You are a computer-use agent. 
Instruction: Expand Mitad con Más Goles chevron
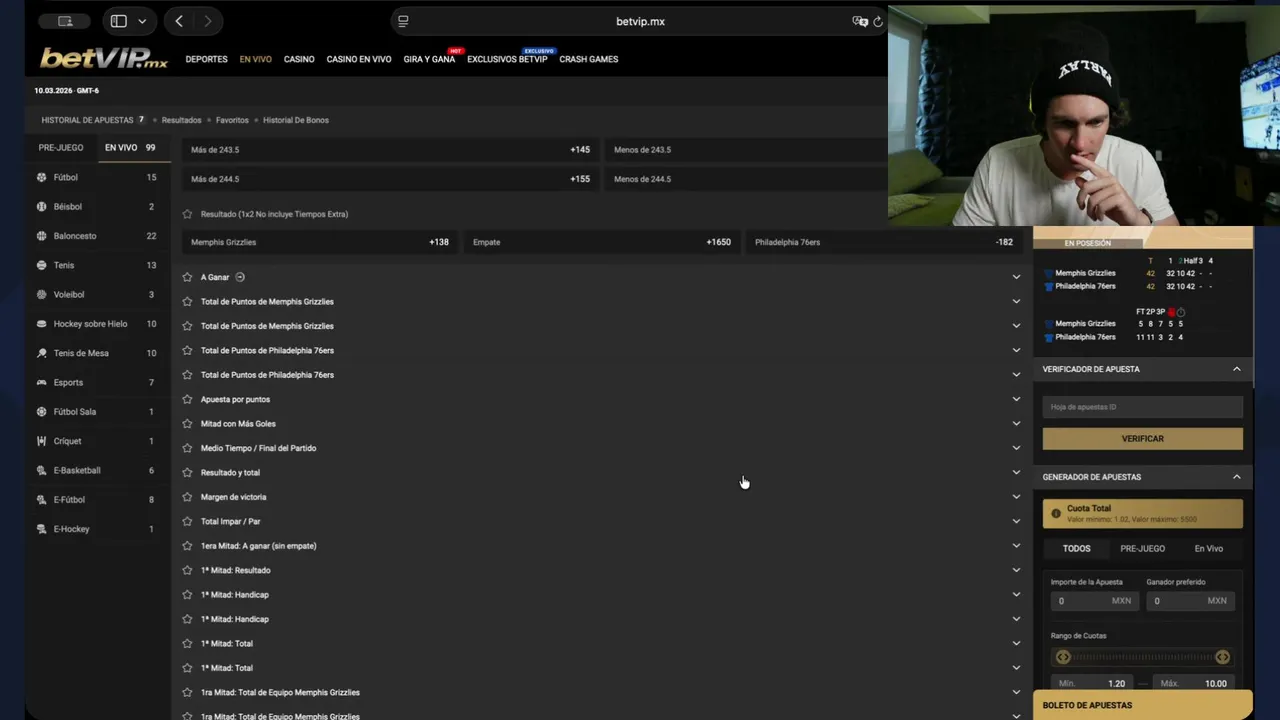(x=1016, y=424)
